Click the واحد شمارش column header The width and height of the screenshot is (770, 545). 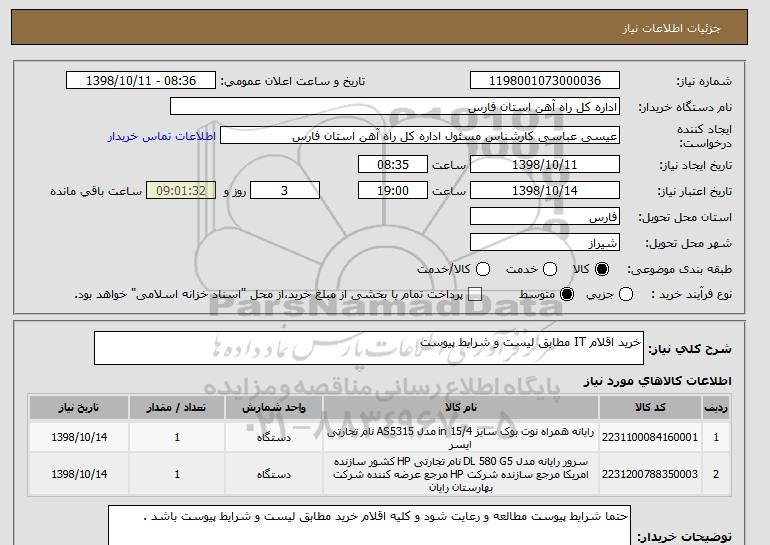click(274, 407)
